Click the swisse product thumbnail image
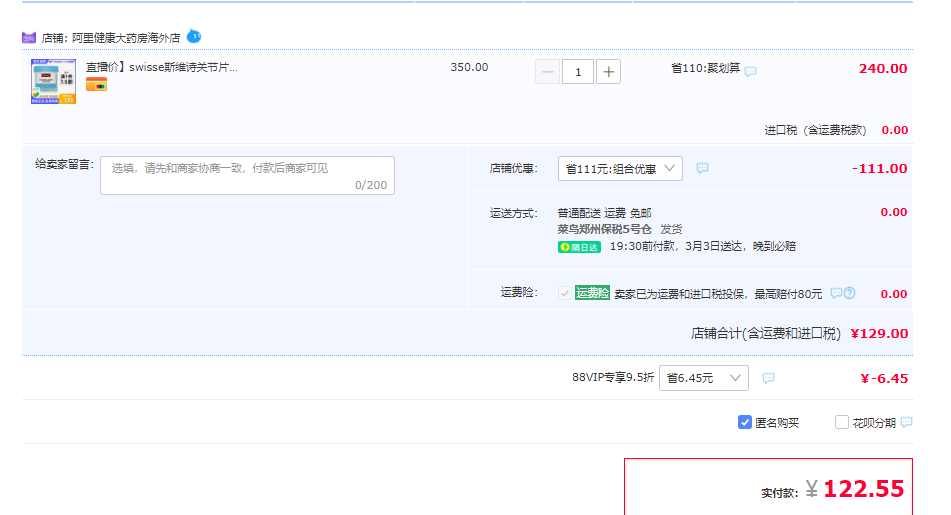This screenshot has width=951, height=515. (53, 81)
